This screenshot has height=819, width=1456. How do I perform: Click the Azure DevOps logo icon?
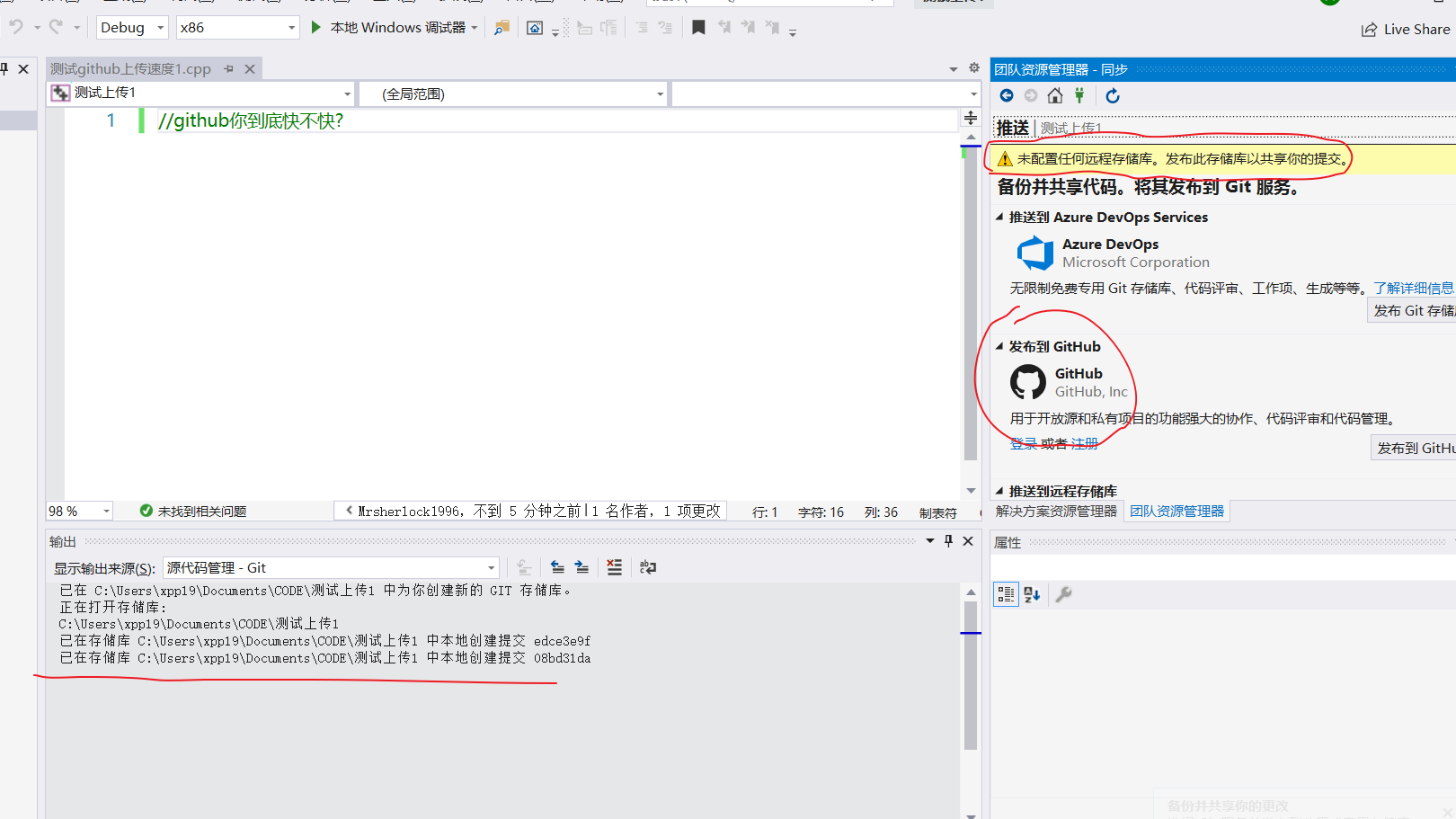coord(1035,254)
